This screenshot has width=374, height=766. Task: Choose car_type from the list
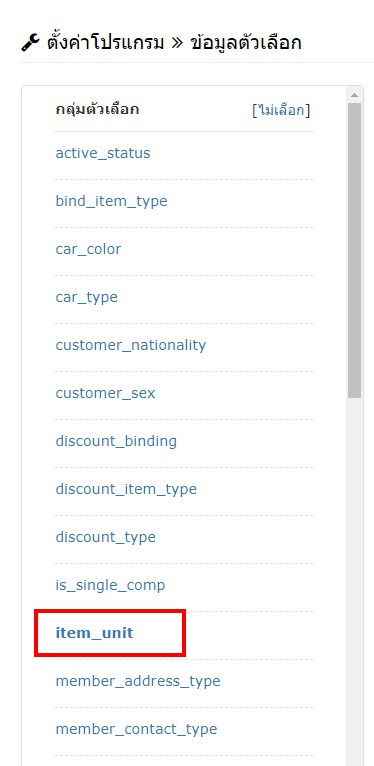click(86, 297)
